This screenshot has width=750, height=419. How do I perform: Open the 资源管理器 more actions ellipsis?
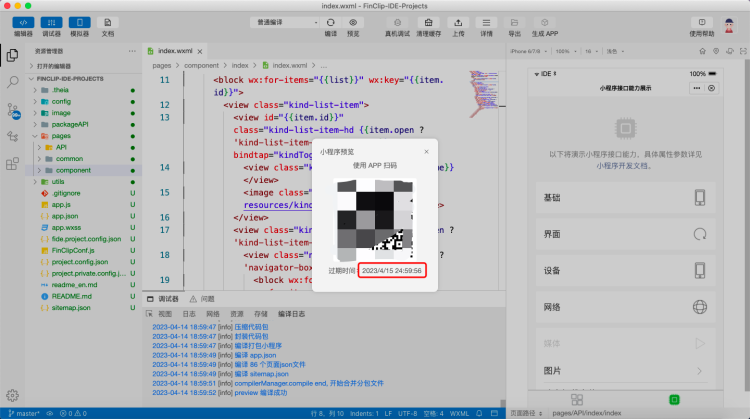pyautogui.click(x=132, y=51)
